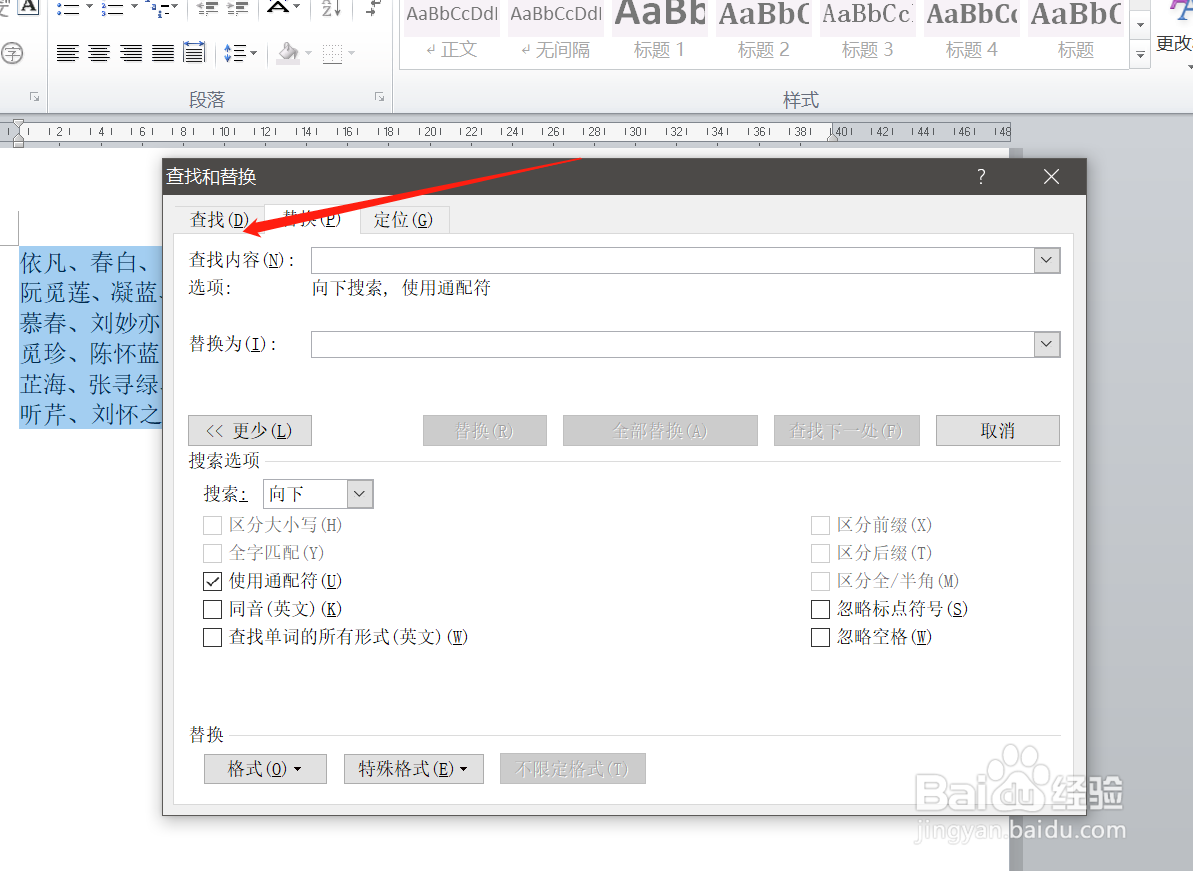
Task: Click the bullet list icon
Action: [68, 8]
